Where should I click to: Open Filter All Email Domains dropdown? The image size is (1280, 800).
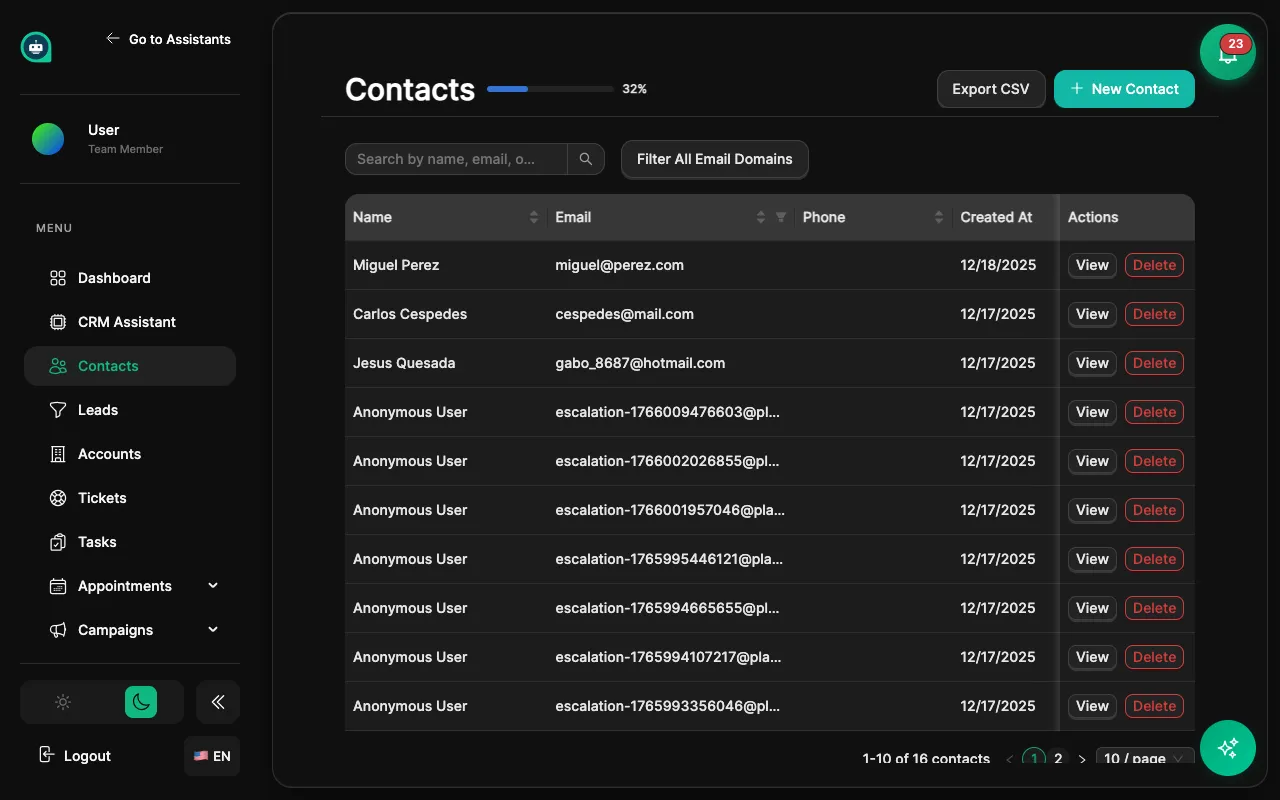coord(715,159)
